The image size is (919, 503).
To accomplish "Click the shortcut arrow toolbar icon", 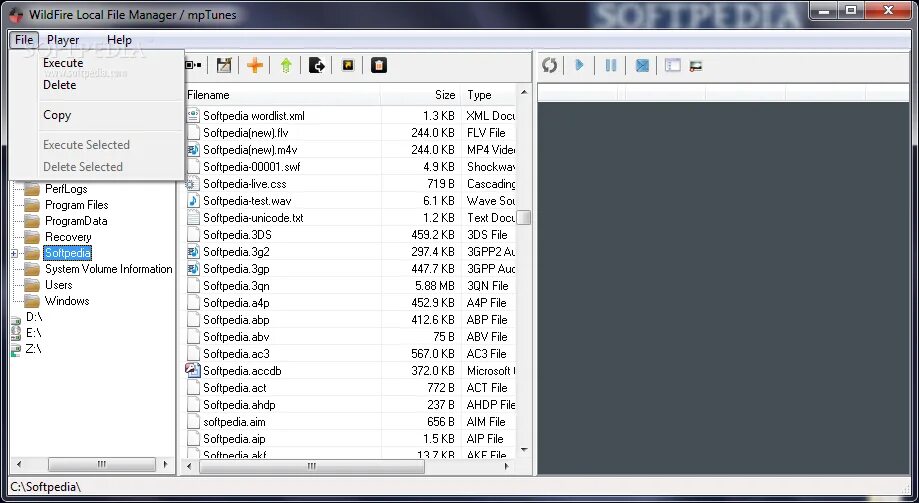I will (x=348, y=65).
